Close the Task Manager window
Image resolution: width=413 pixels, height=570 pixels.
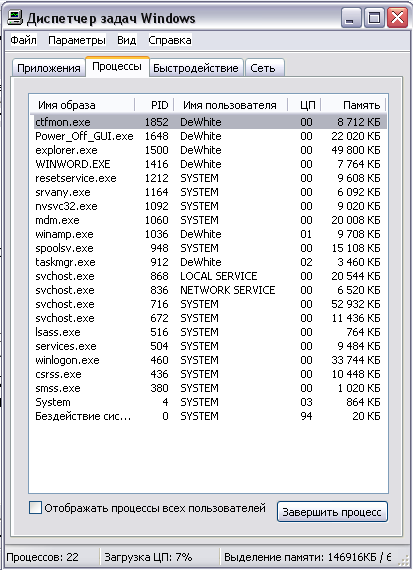pyautogui.click(x=397, y=18)
